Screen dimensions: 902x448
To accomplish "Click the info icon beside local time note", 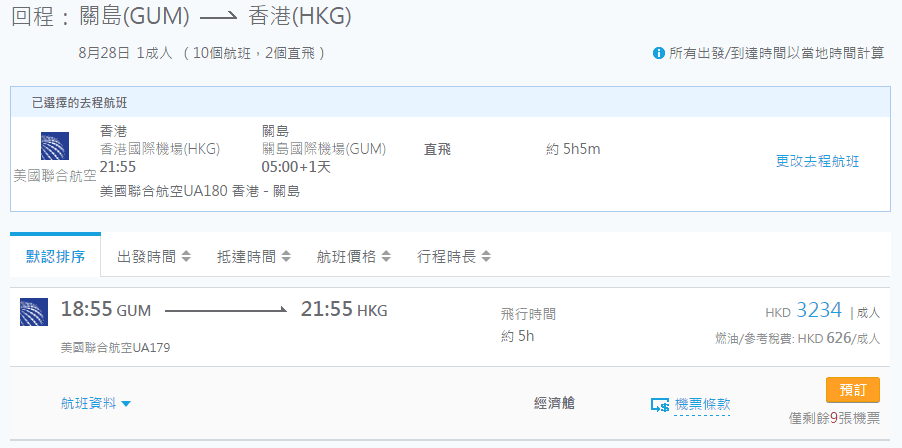I will tap(659, 53).
